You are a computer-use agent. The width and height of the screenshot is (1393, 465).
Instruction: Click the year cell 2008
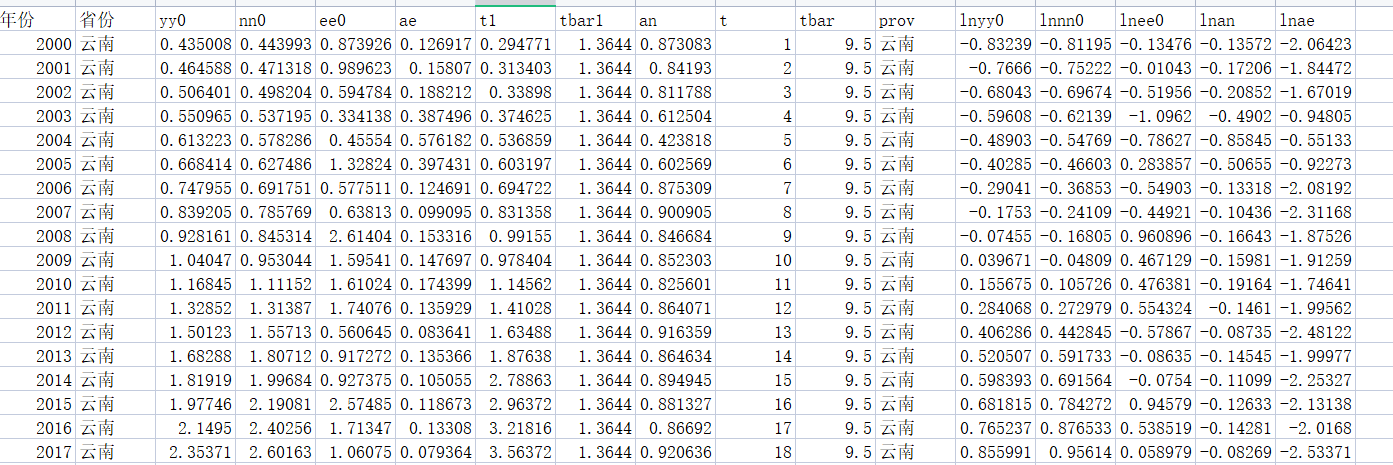click(38, 236)
